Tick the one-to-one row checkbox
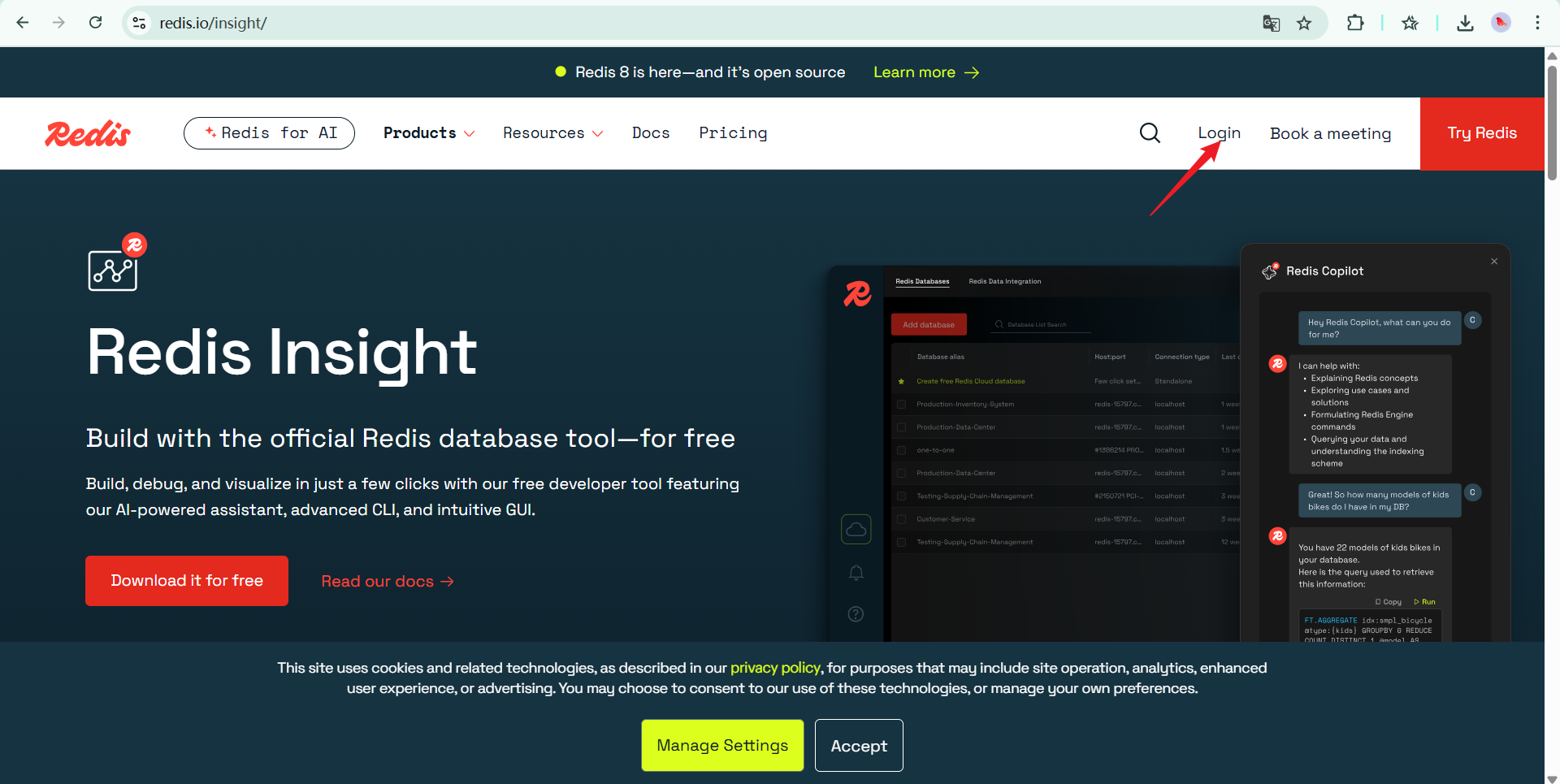Viewport: 1560px width, 784px height. (x=901, y=450)
